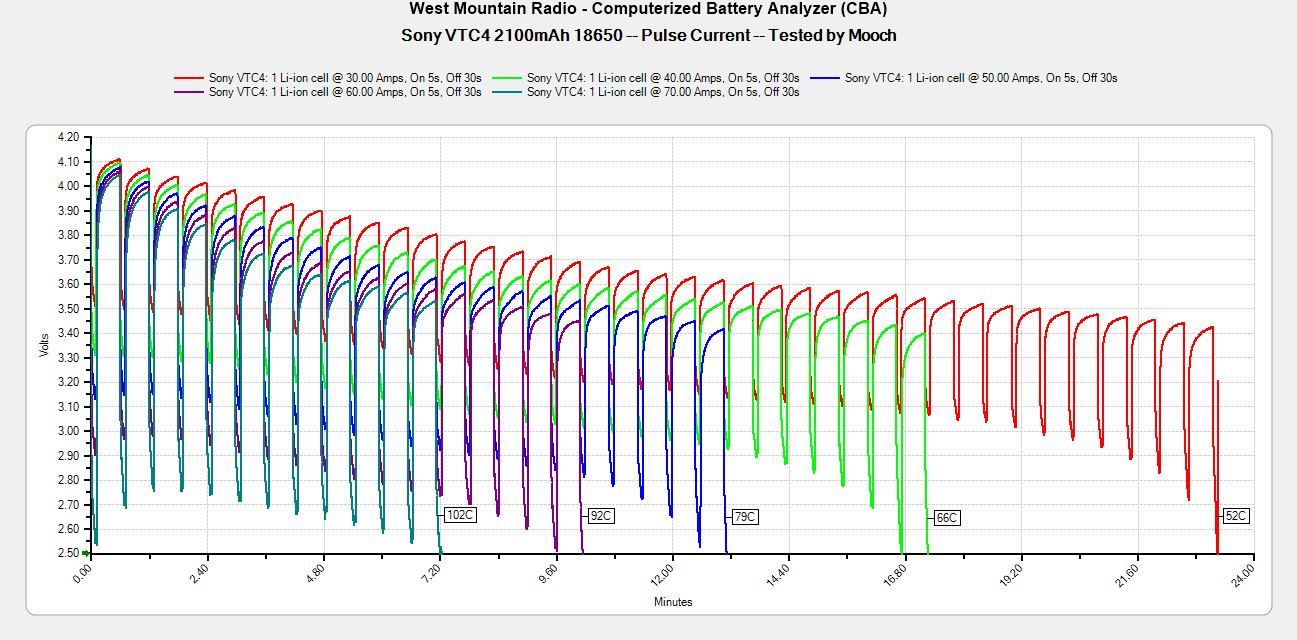This screenshot has width=1297, height=640.
Task: Click the Sony VTC4 Pulse Current subtitle
Action: pos(648,35)
